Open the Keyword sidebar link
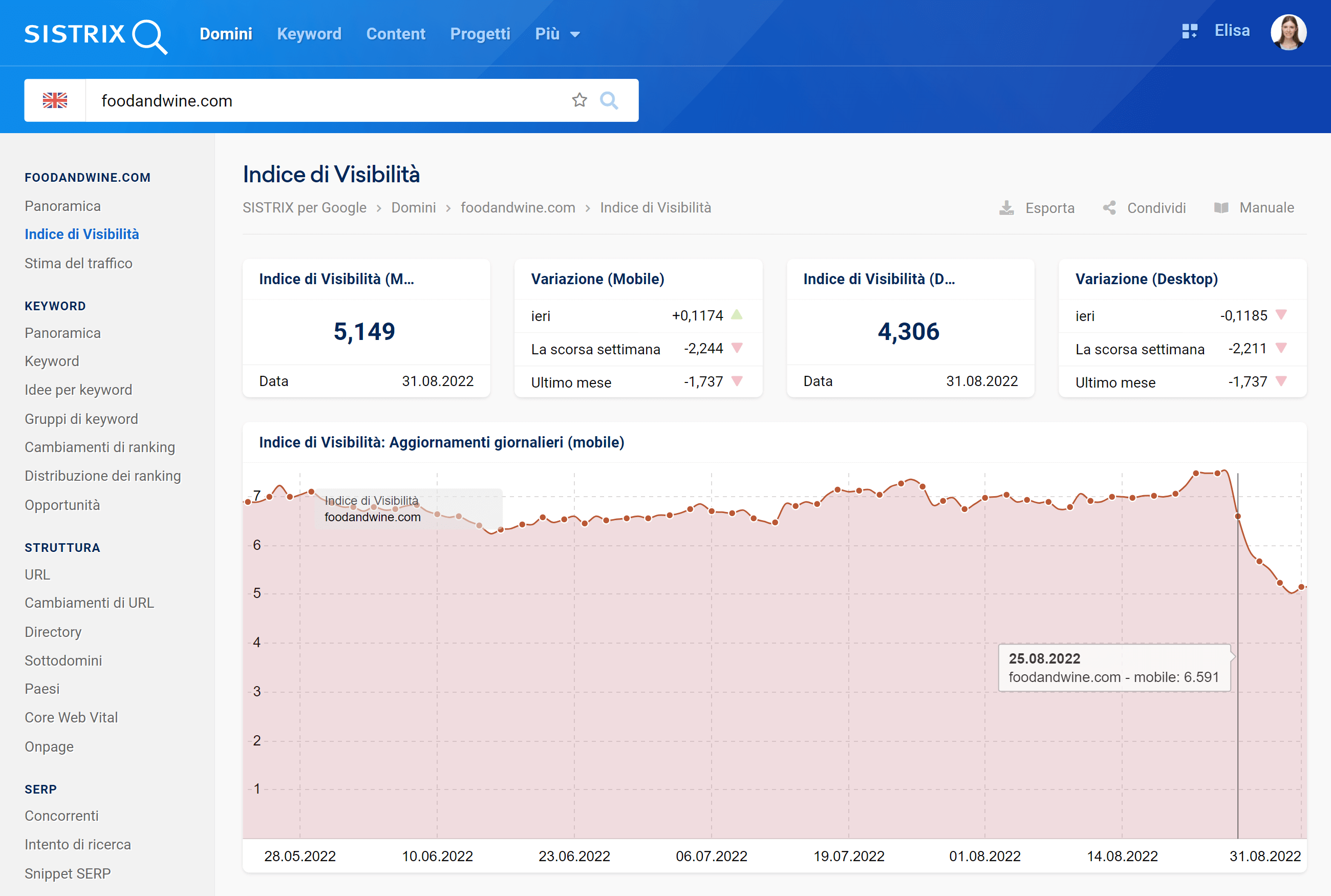 coord(52,361)
